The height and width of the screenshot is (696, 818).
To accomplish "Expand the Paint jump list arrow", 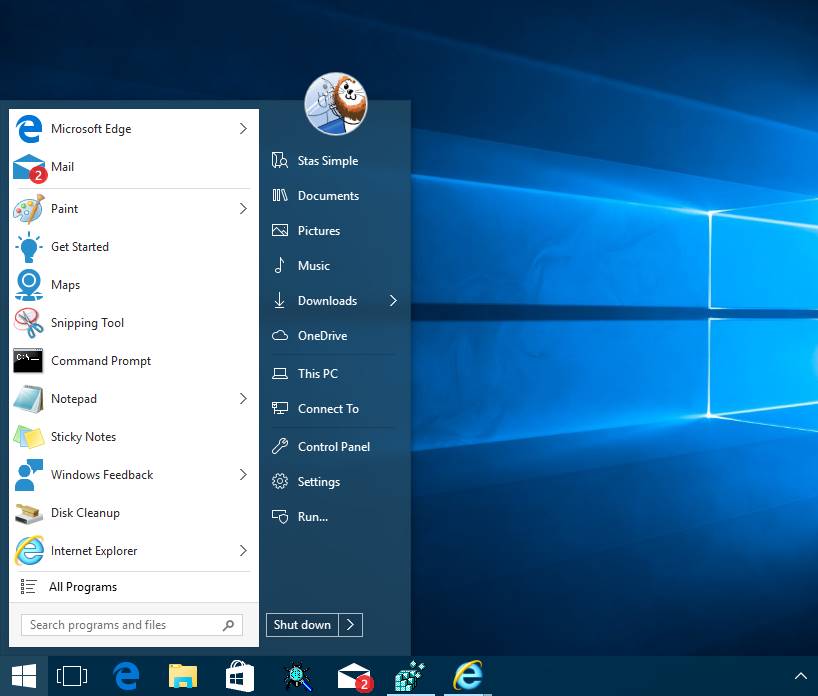I will (x=243, y=209).
